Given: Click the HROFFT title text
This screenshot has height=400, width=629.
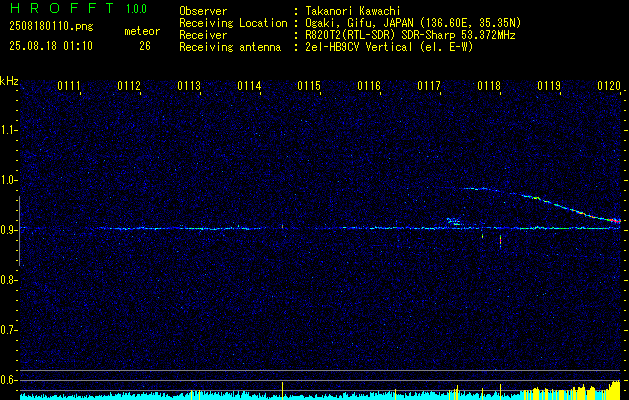Looking at the screenshot, I should 62,8.
